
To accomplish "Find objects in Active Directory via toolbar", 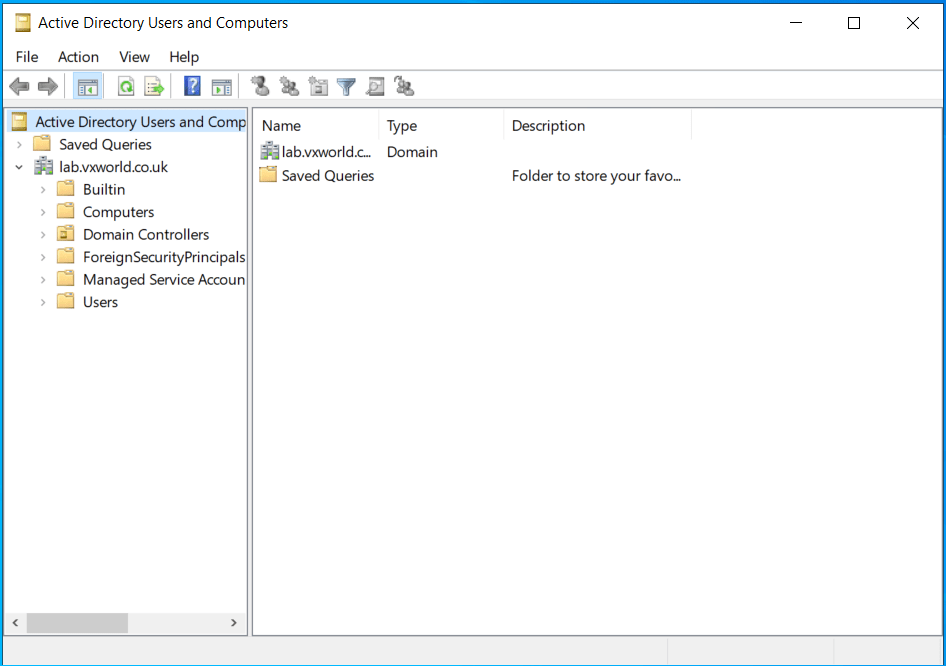I will 375,86.
